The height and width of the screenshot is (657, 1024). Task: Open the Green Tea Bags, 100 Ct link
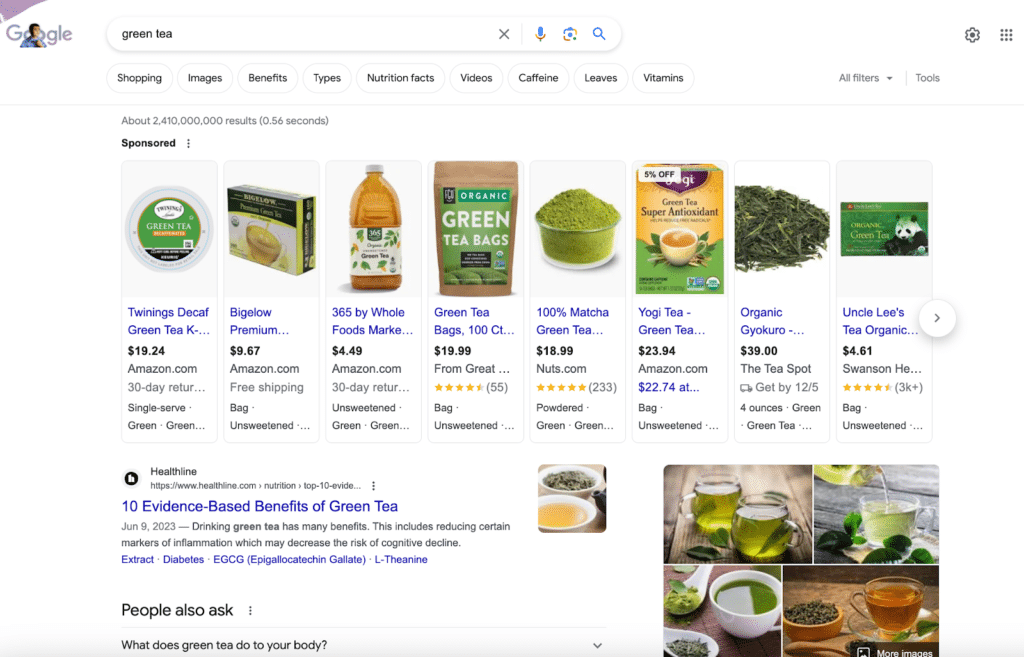tap(474, 321)
